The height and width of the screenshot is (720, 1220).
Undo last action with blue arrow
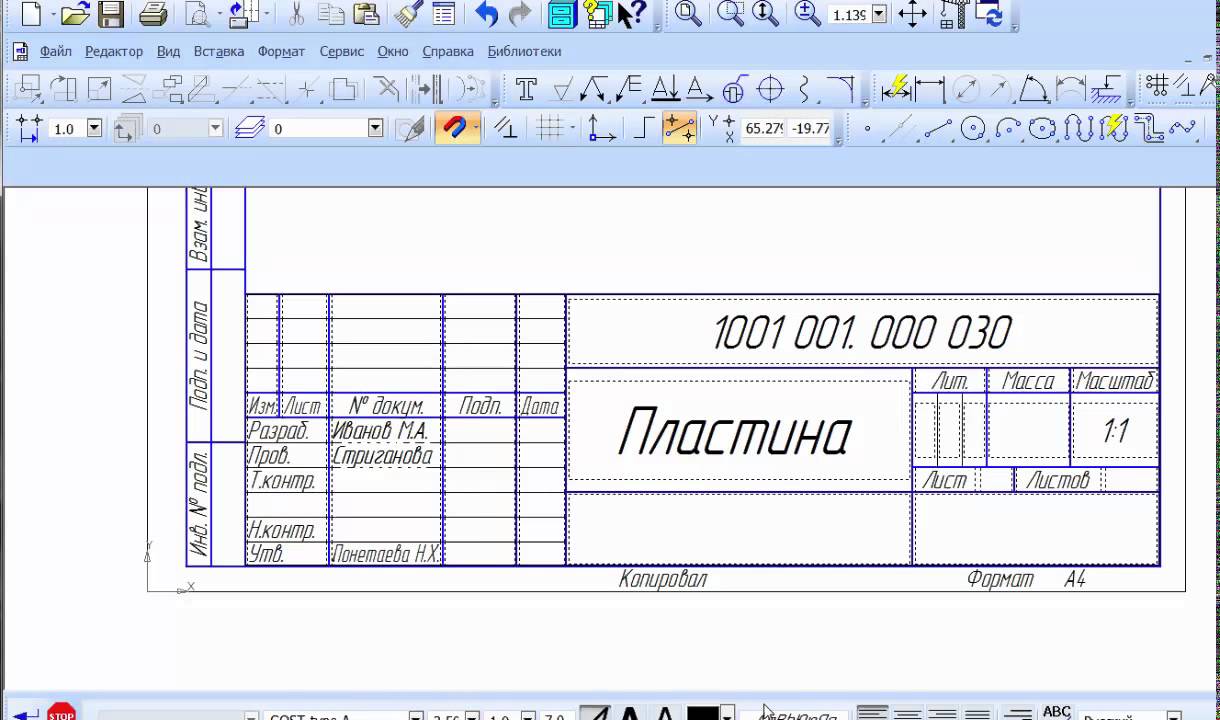pyautogui.click(x=486, y=14)
